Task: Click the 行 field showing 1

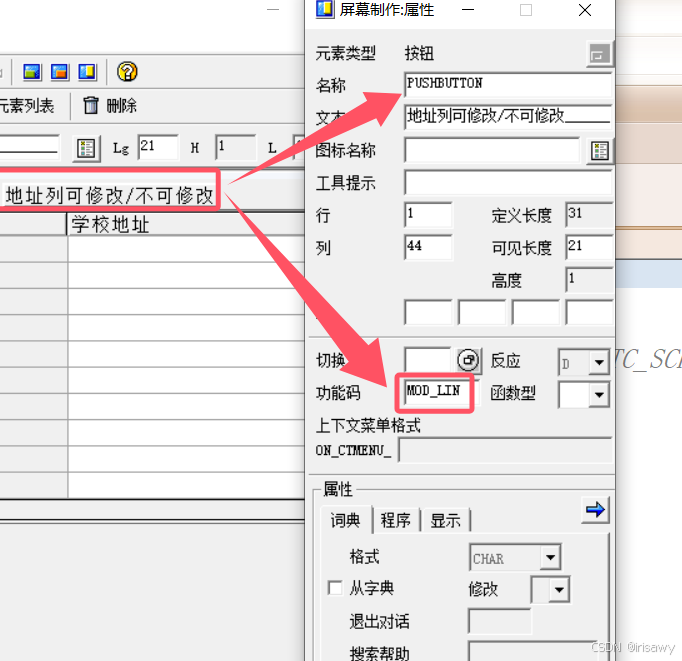Action: pos(428,214)
